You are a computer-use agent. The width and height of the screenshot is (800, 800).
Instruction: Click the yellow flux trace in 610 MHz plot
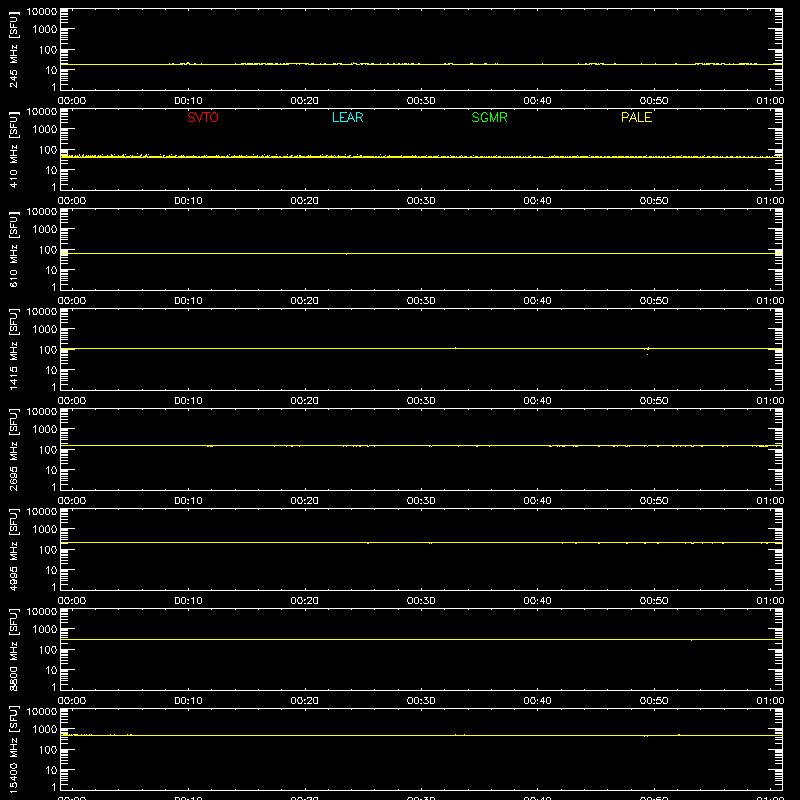point(421,253)
